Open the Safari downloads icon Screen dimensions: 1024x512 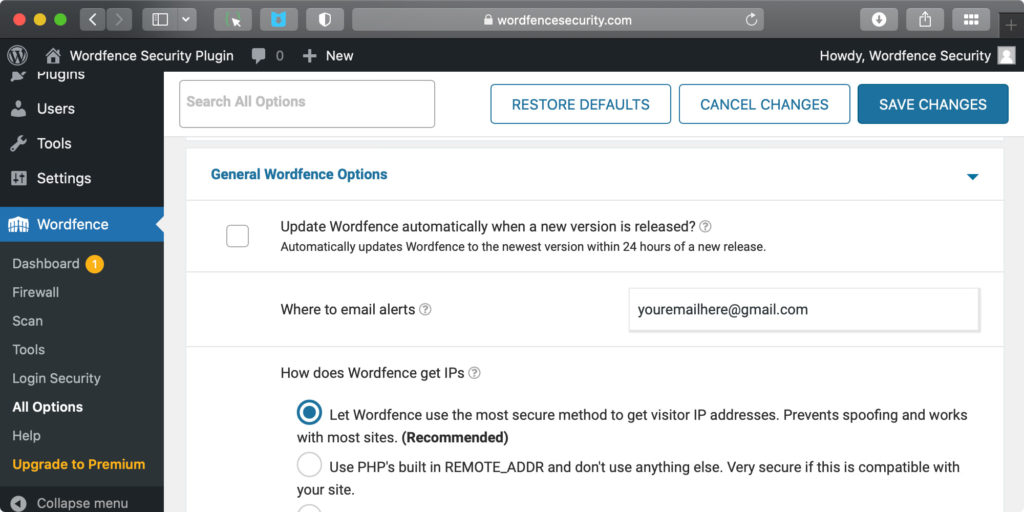tap(879, 20)
